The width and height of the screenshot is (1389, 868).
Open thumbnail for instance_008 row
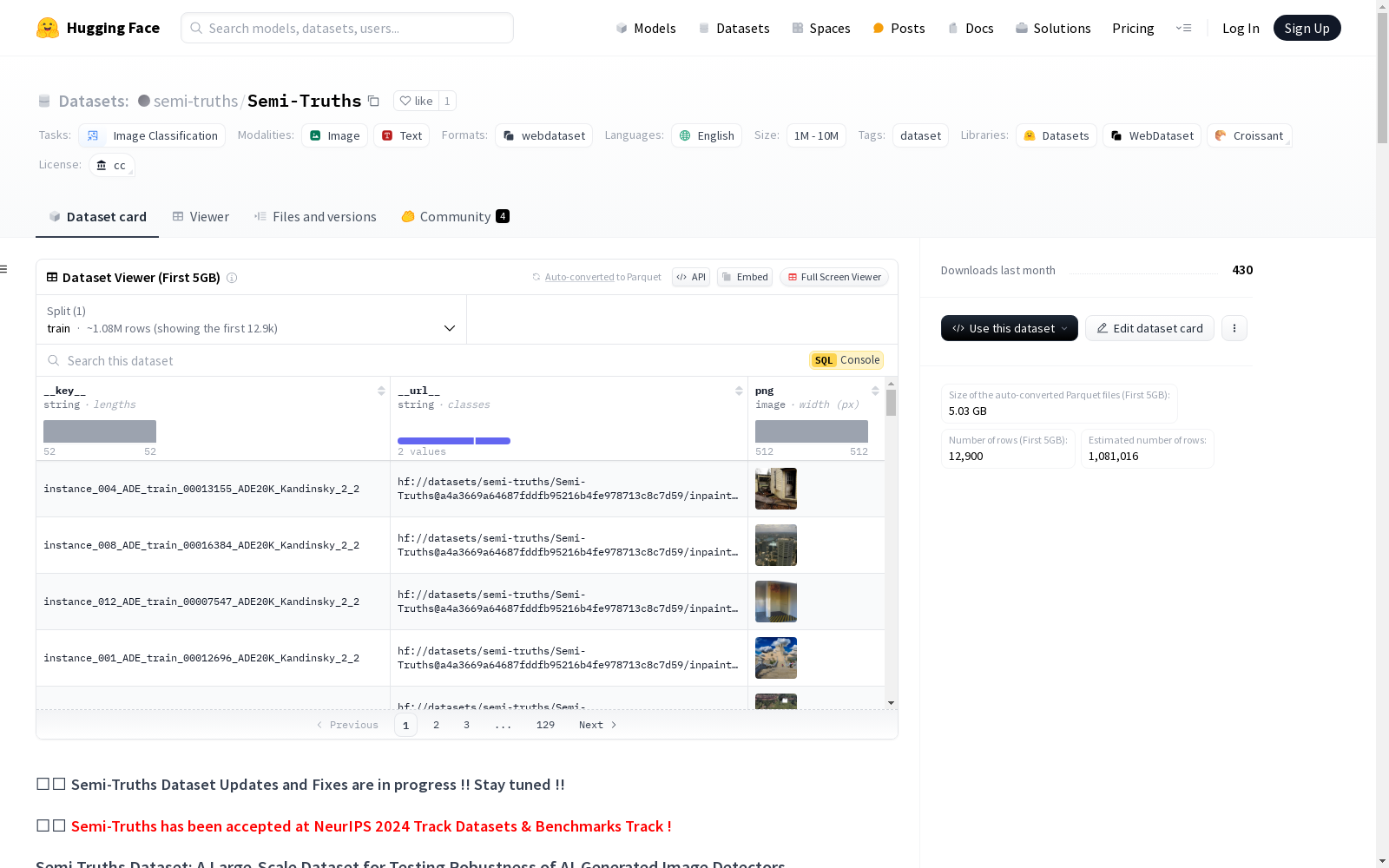776,545
